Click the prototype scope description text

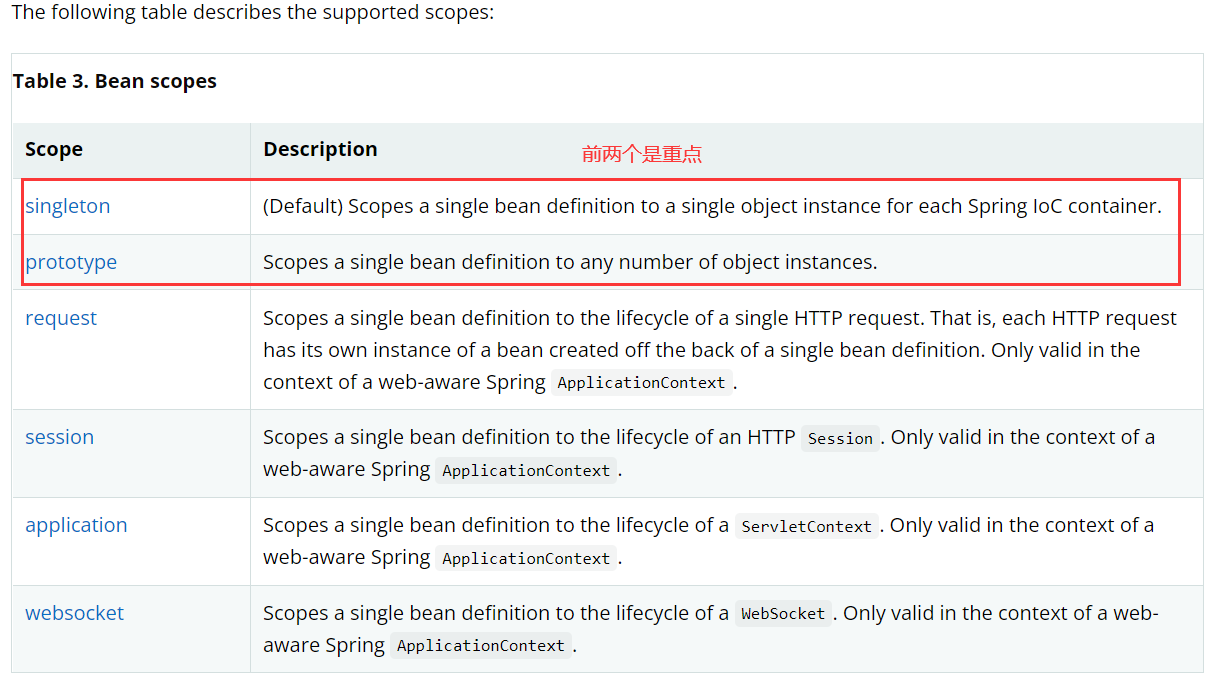[570, 262]
